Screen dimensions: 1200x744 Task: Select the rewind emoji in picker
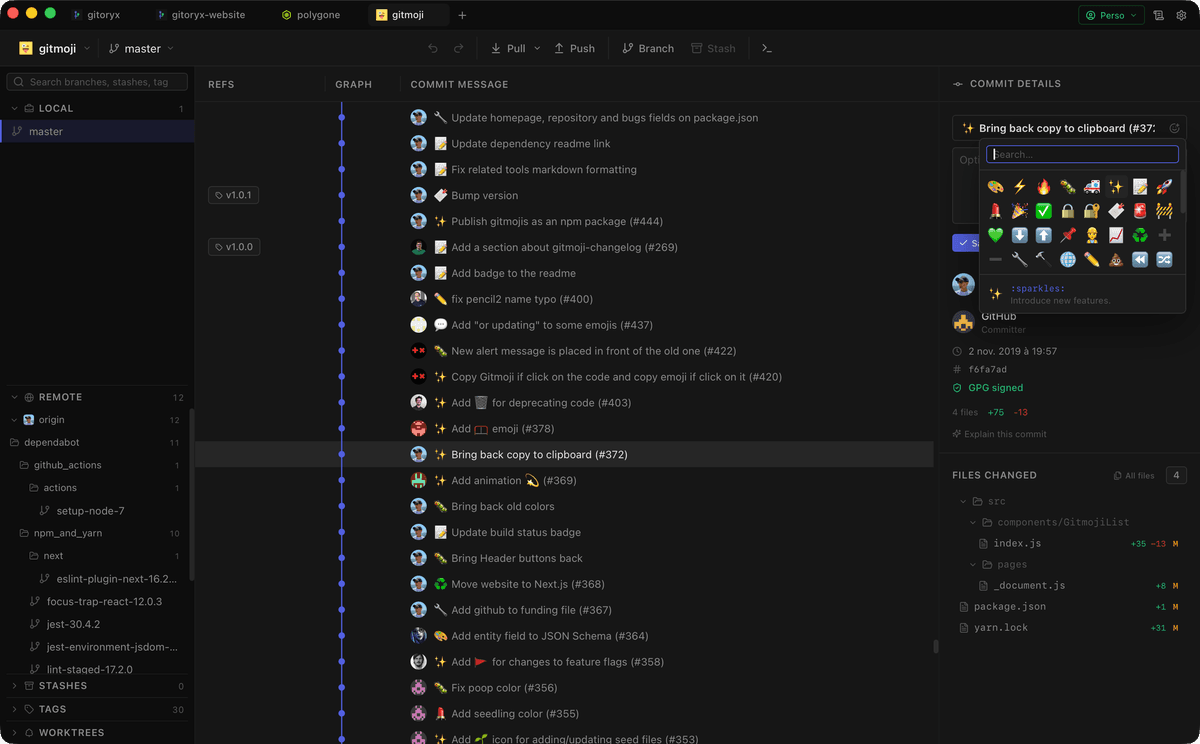click(1140, 259)
